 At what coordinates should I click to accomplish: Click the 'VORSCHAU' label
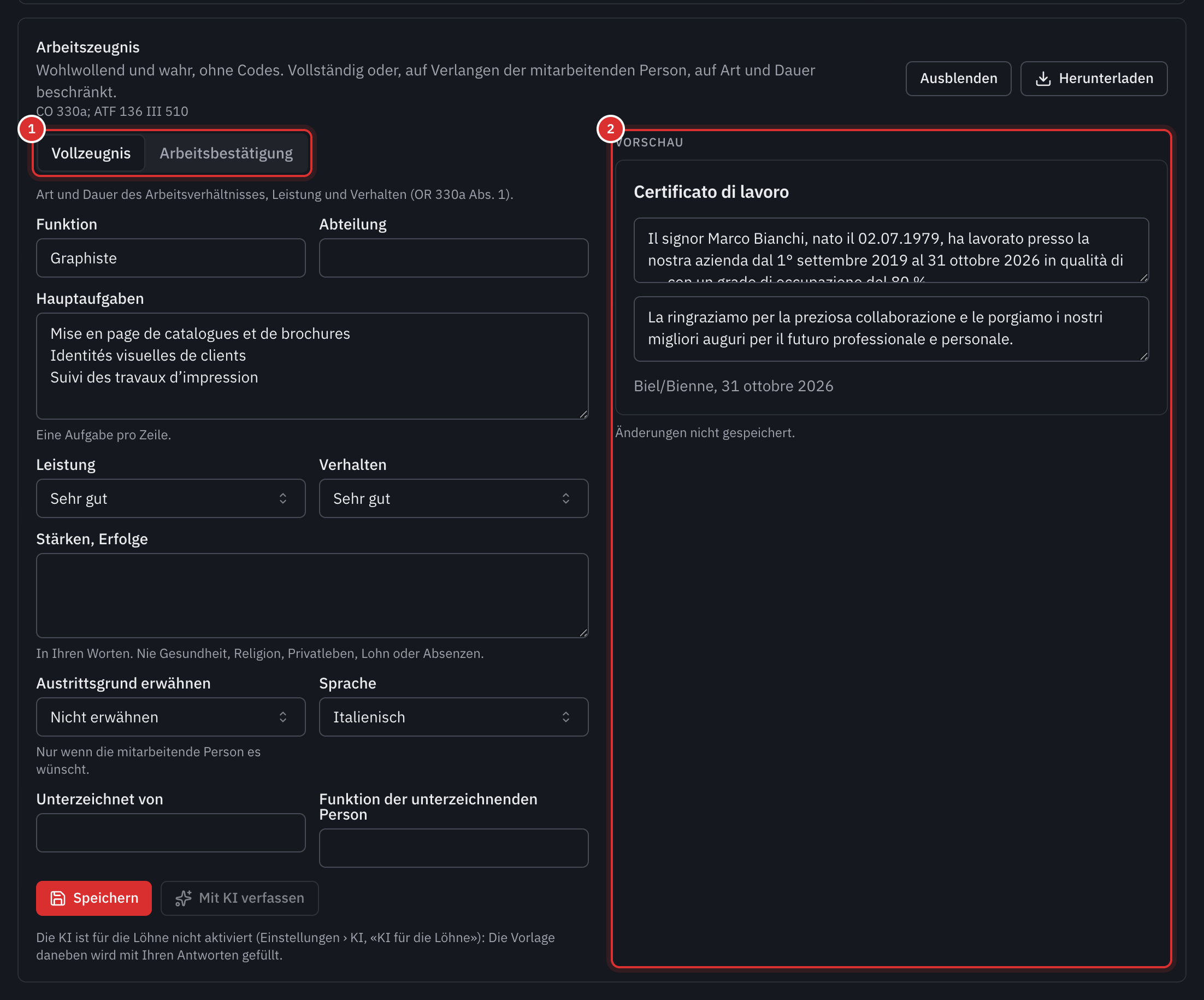click(x=649, y=142)
